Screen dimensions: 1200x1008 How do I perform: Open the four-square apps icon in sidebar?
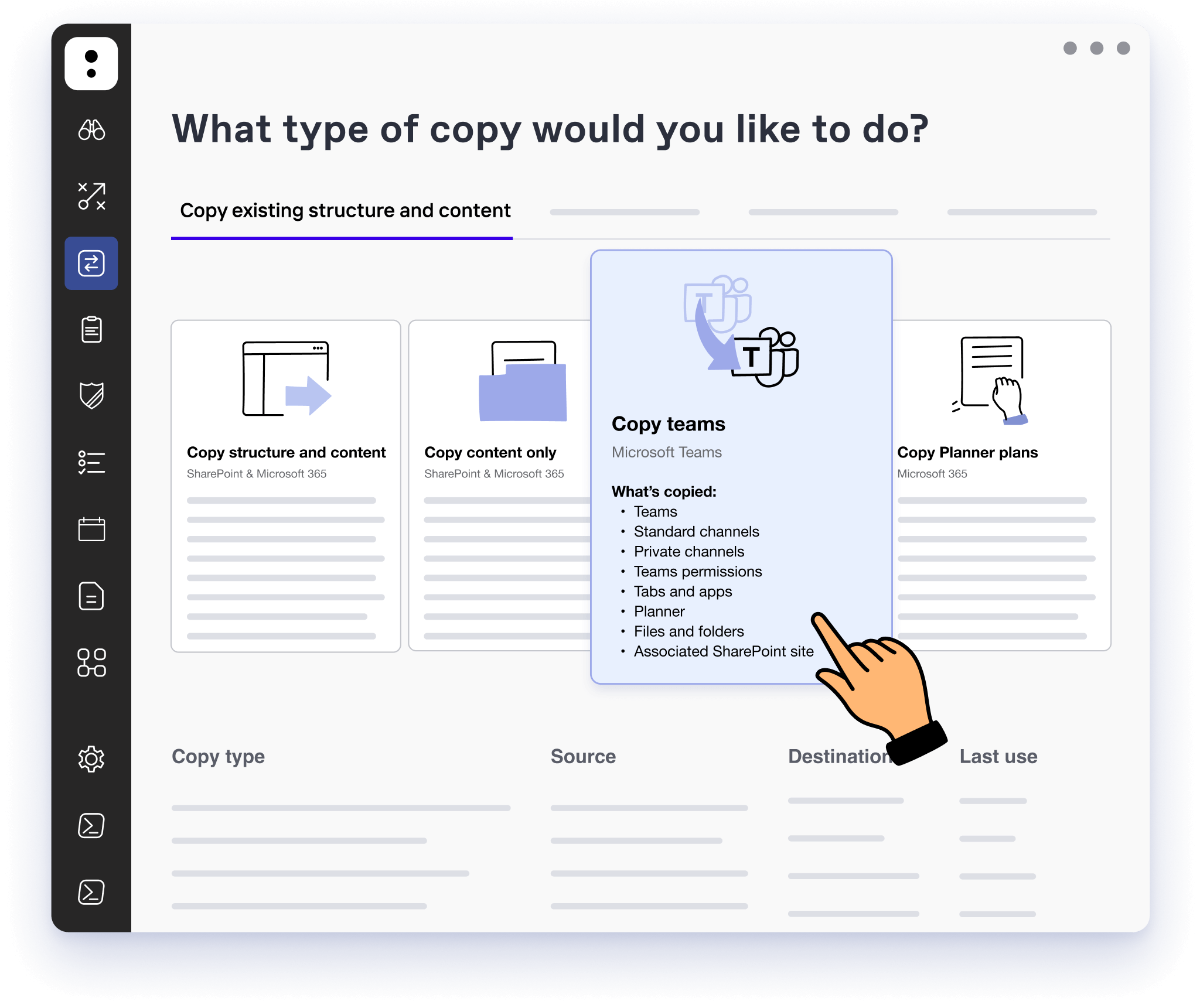click(91, 662)
